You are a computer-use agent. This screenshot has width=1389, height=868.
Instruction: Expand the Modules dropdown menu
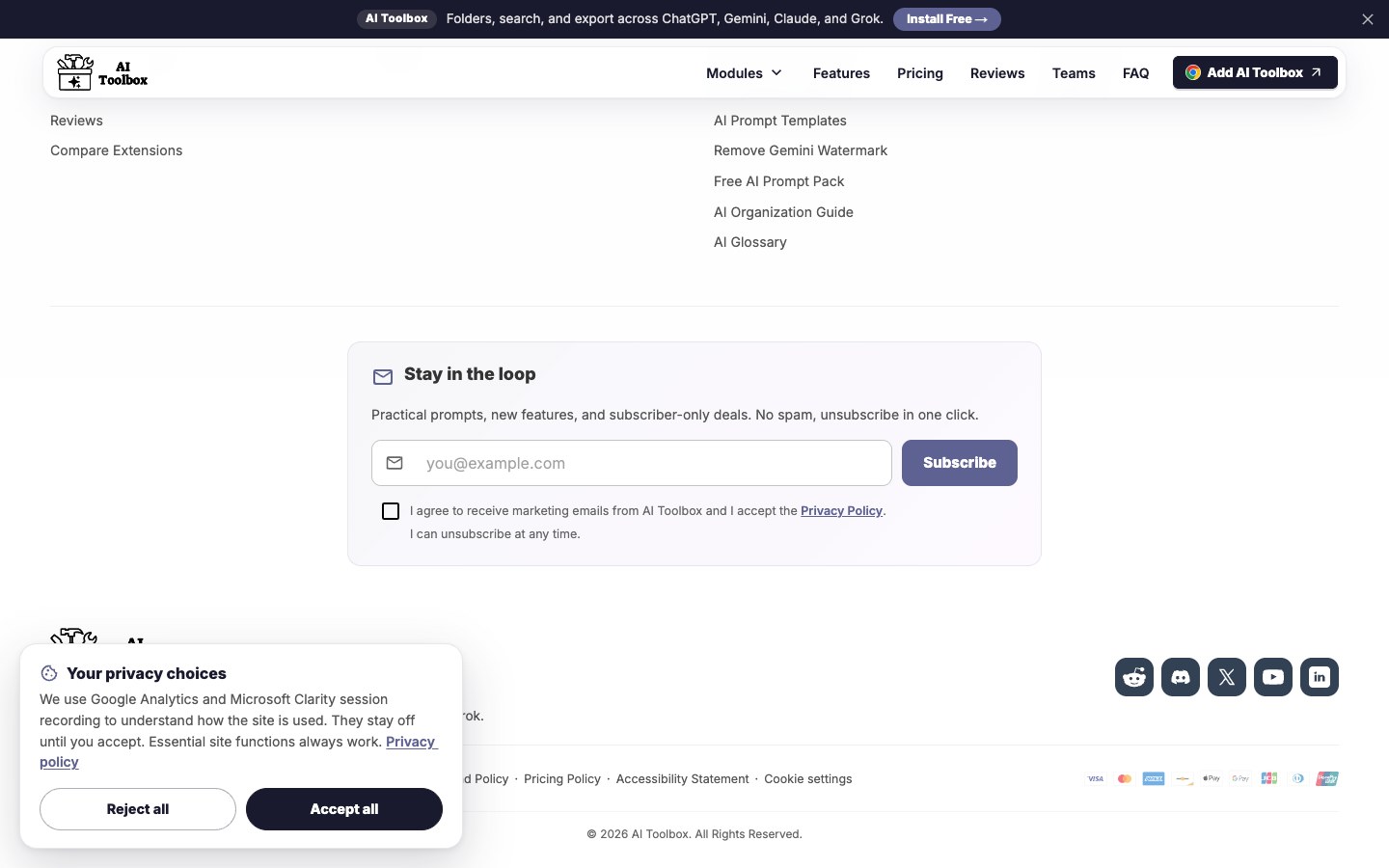pos(744,73)
